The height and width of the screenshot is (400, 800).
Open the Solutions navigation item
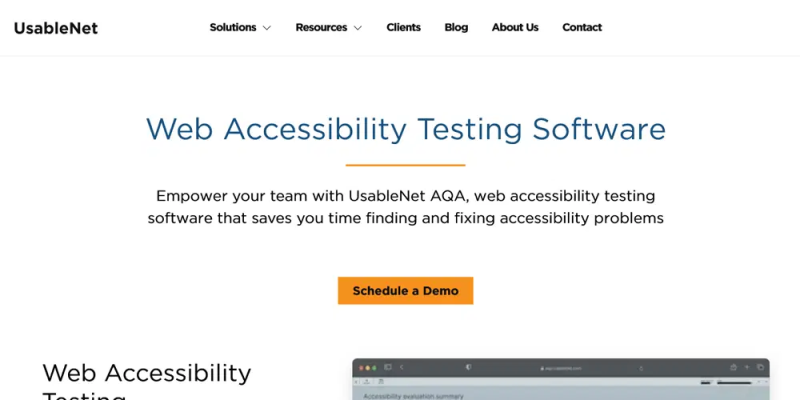(233, 28)
